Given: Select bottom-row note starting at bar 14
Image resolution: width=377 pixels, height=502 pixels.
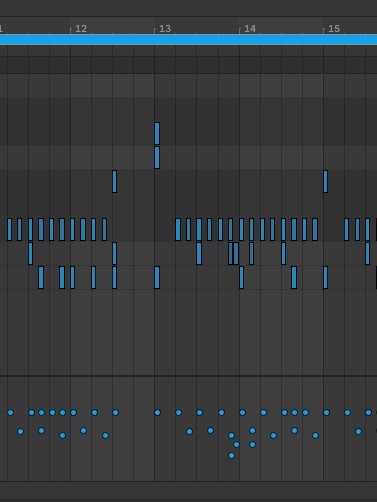Looking at the screenshot, I should coord(242,277).
